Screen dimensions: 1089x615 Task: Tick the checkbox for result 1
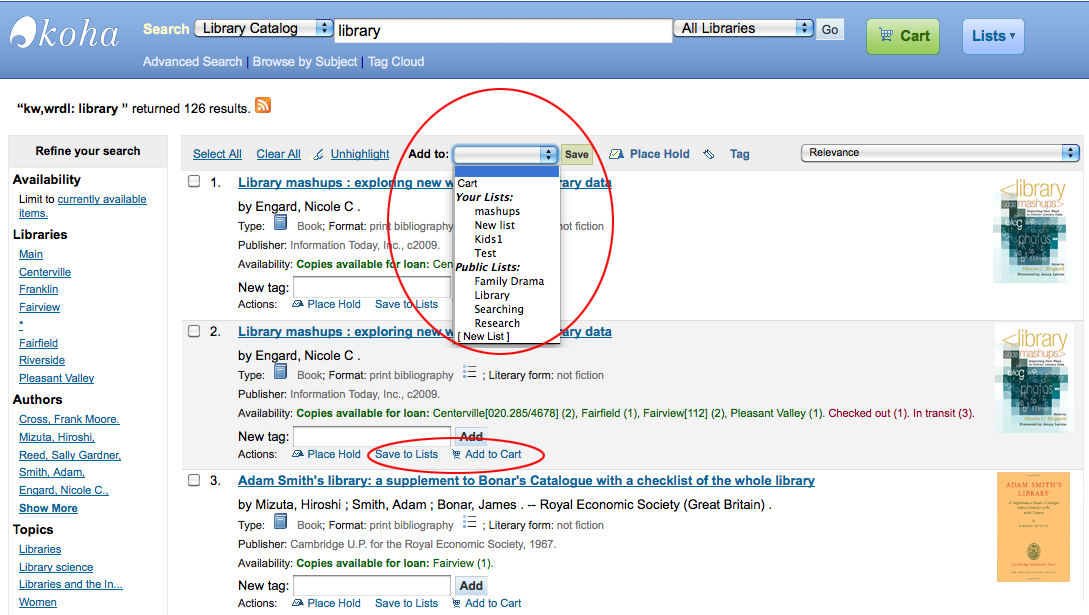(194, 182)
